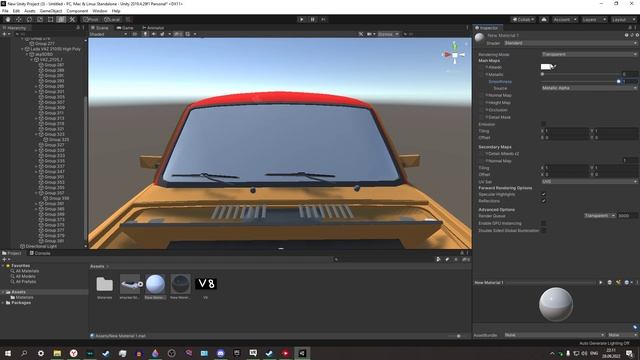Screen dimensions: 640x360
Task: Open the GameObject menu
Action: 51,11
